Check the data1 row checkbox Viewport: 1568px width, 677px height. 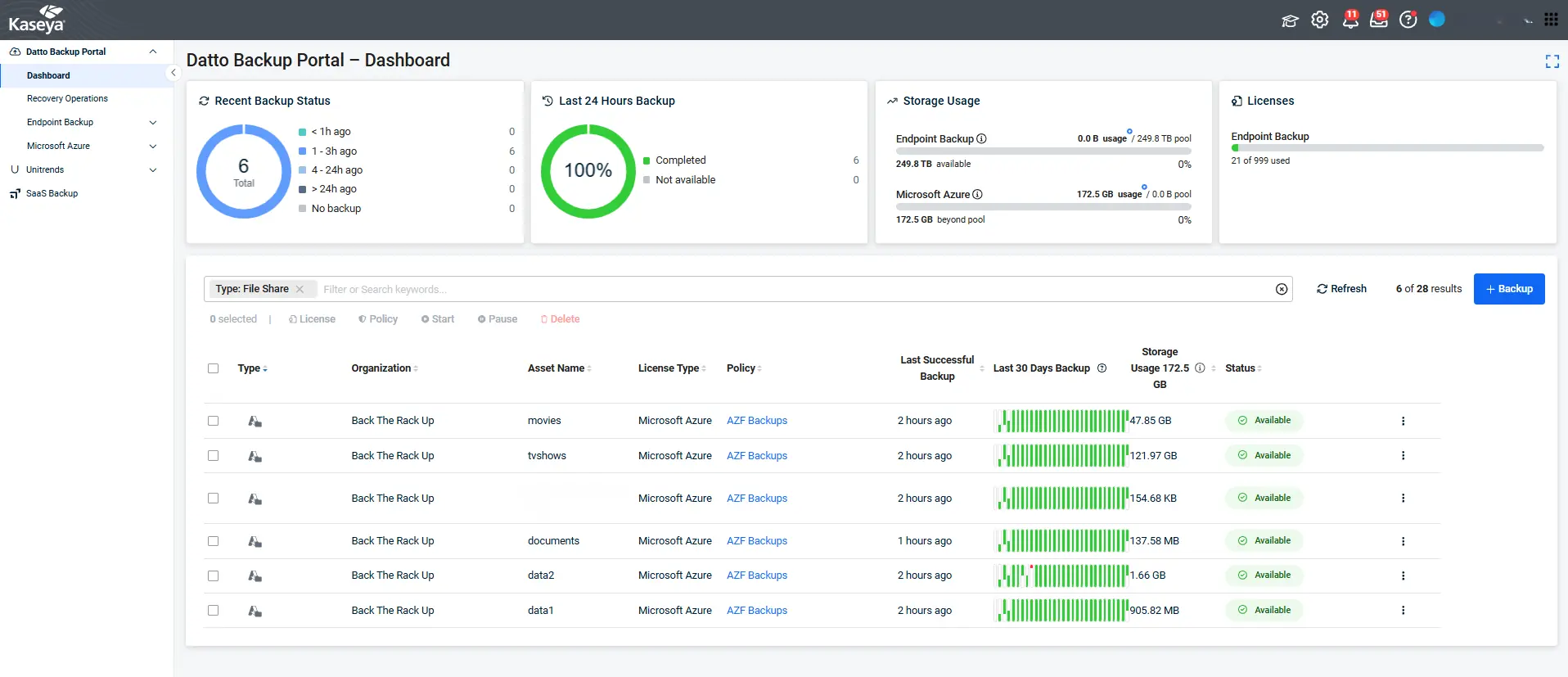[x=214, y=611]
